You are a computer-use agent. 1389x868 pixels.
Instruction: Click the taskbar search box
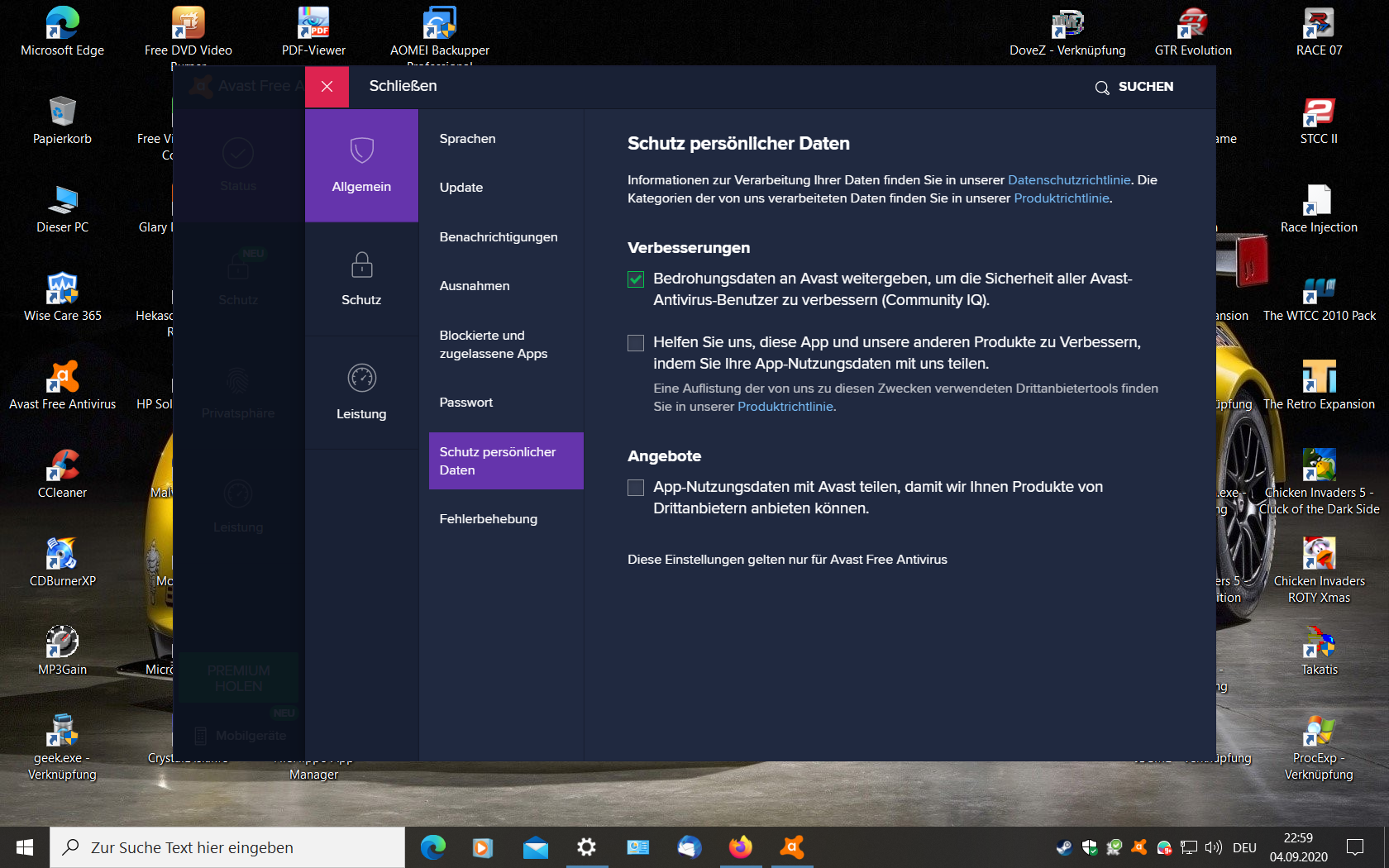227,847
